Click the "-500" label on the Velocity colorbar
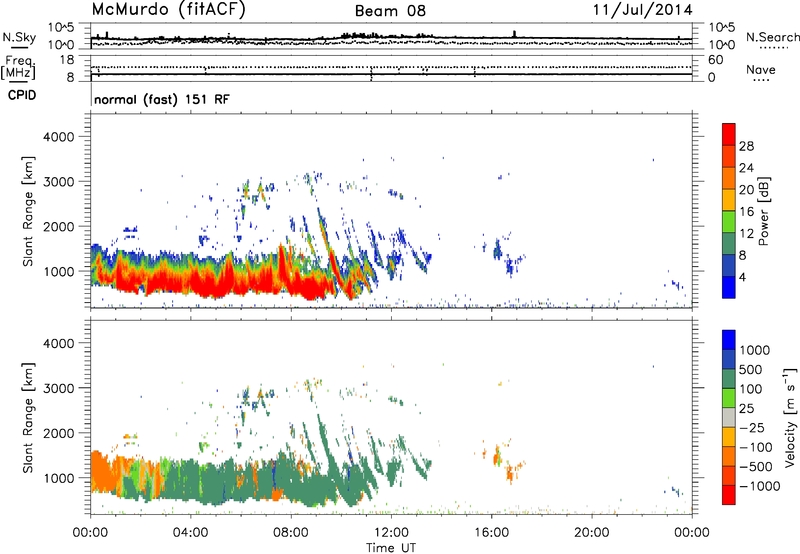 [756, 467]
